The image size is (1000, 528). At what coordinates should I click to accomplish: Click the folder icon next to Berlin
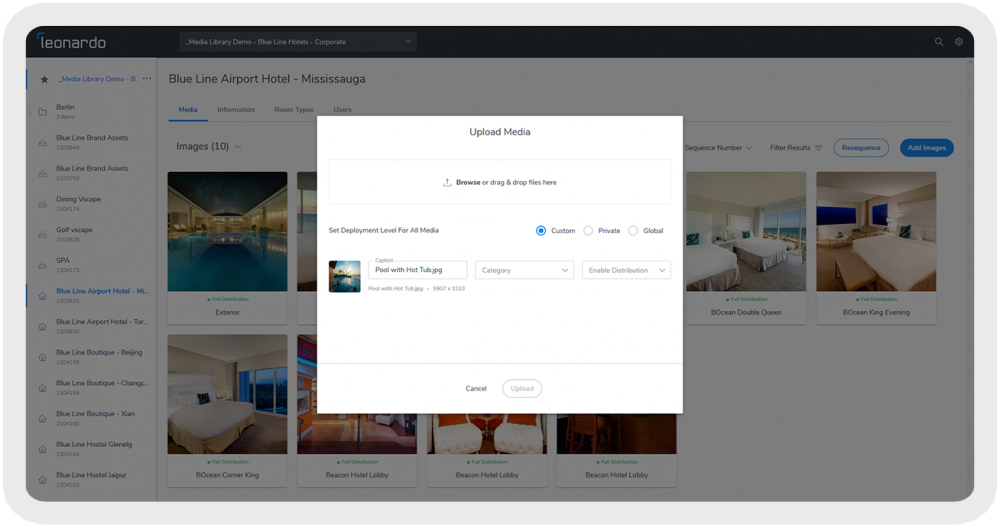(43, 112)
